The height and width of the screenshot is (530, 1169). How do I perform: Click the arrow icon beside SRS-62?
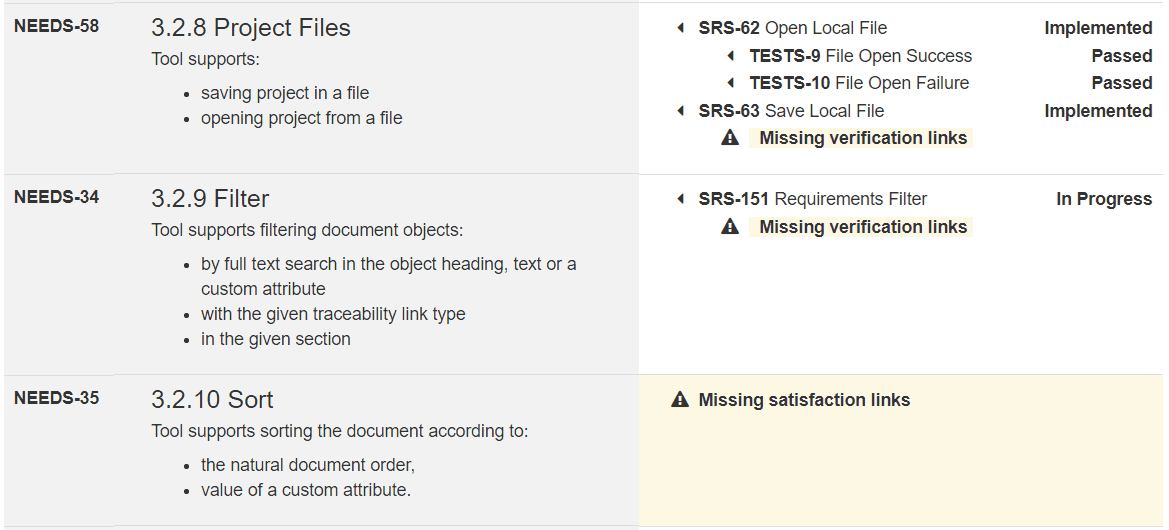[681, 28]
